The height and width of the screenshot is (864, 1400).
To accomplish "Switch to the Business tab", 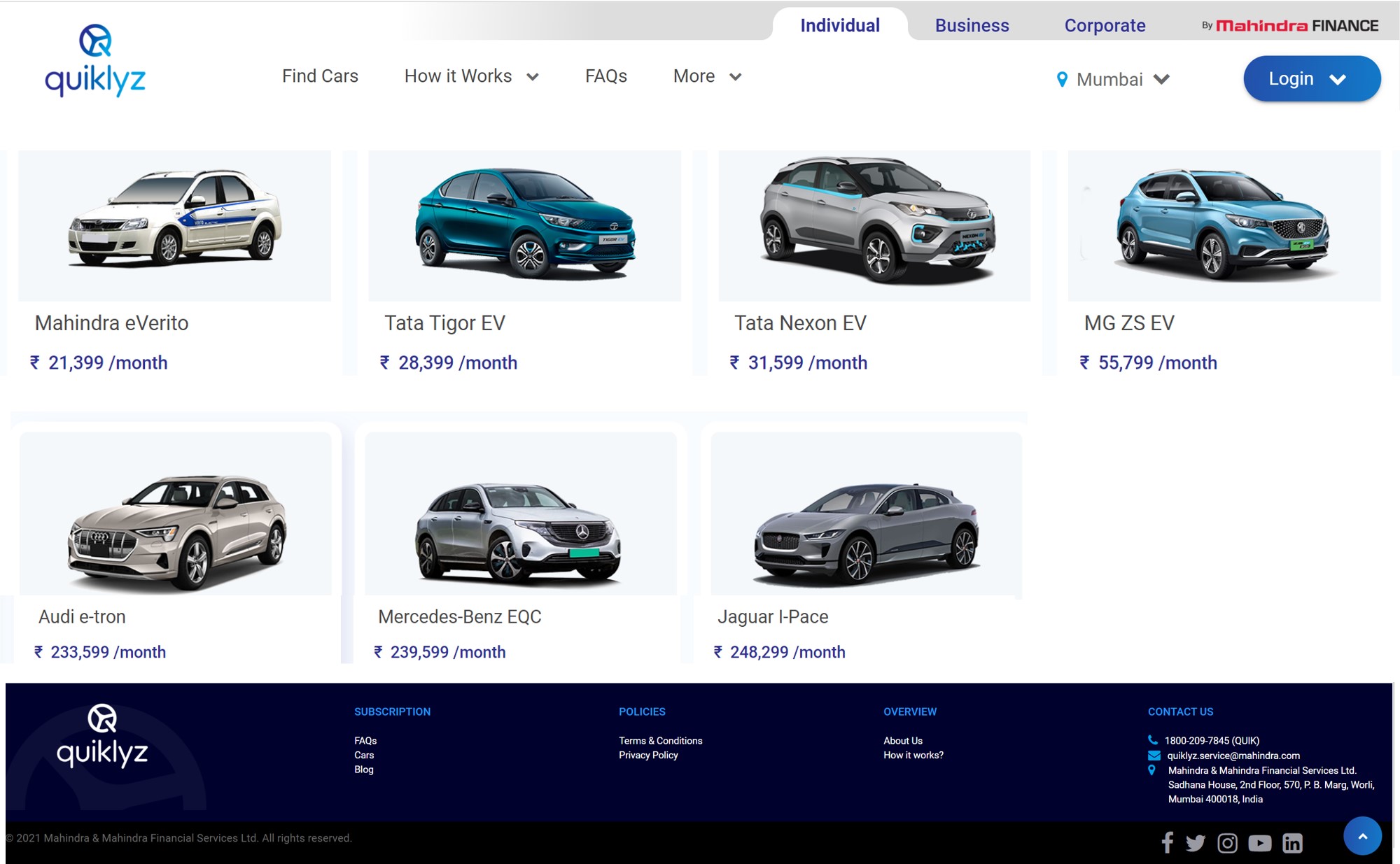I will point(972,25).
